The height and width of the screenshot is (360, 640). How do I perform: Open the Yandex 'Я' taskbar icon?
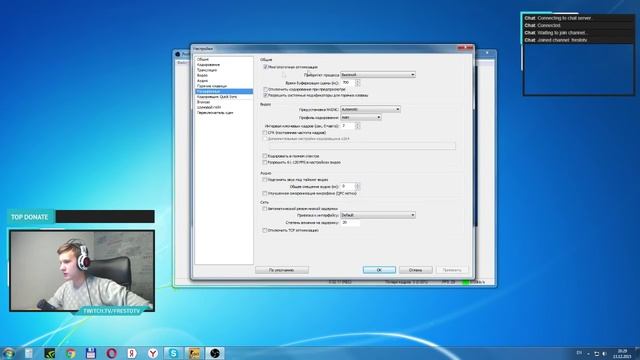132,353
